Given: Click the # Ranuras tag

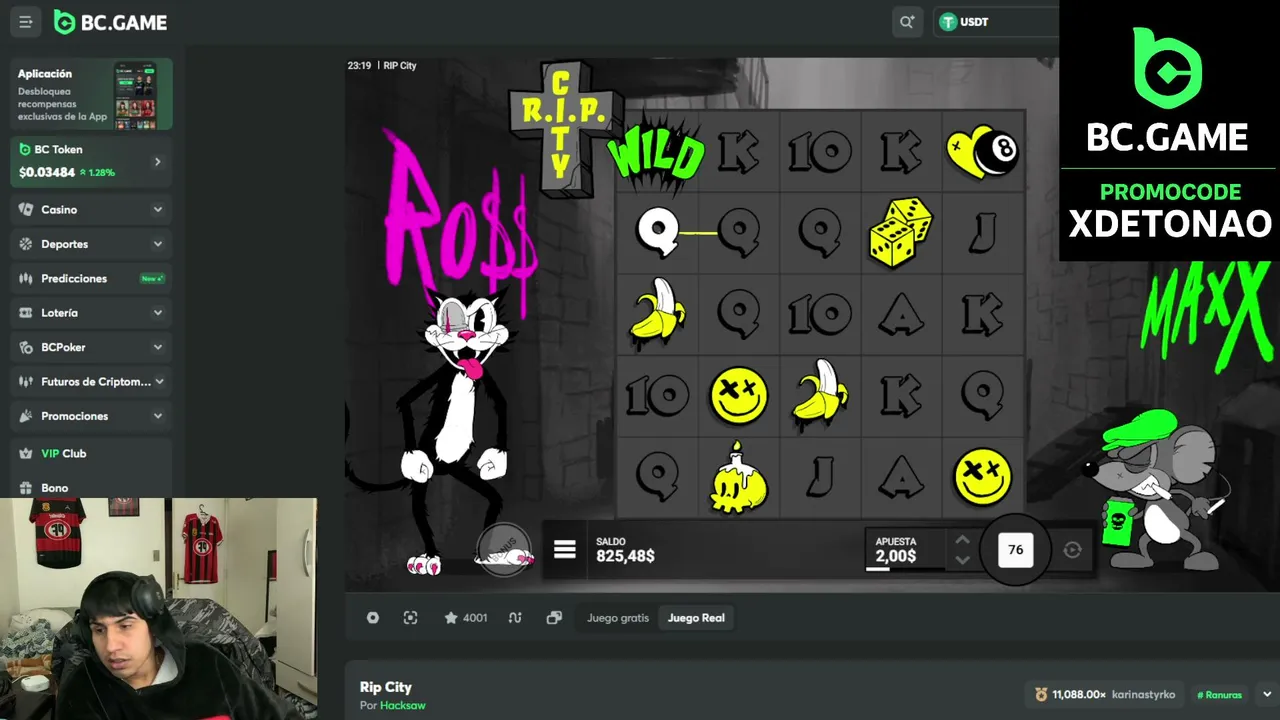Looking at the screenshot, I should [1220, 694].
